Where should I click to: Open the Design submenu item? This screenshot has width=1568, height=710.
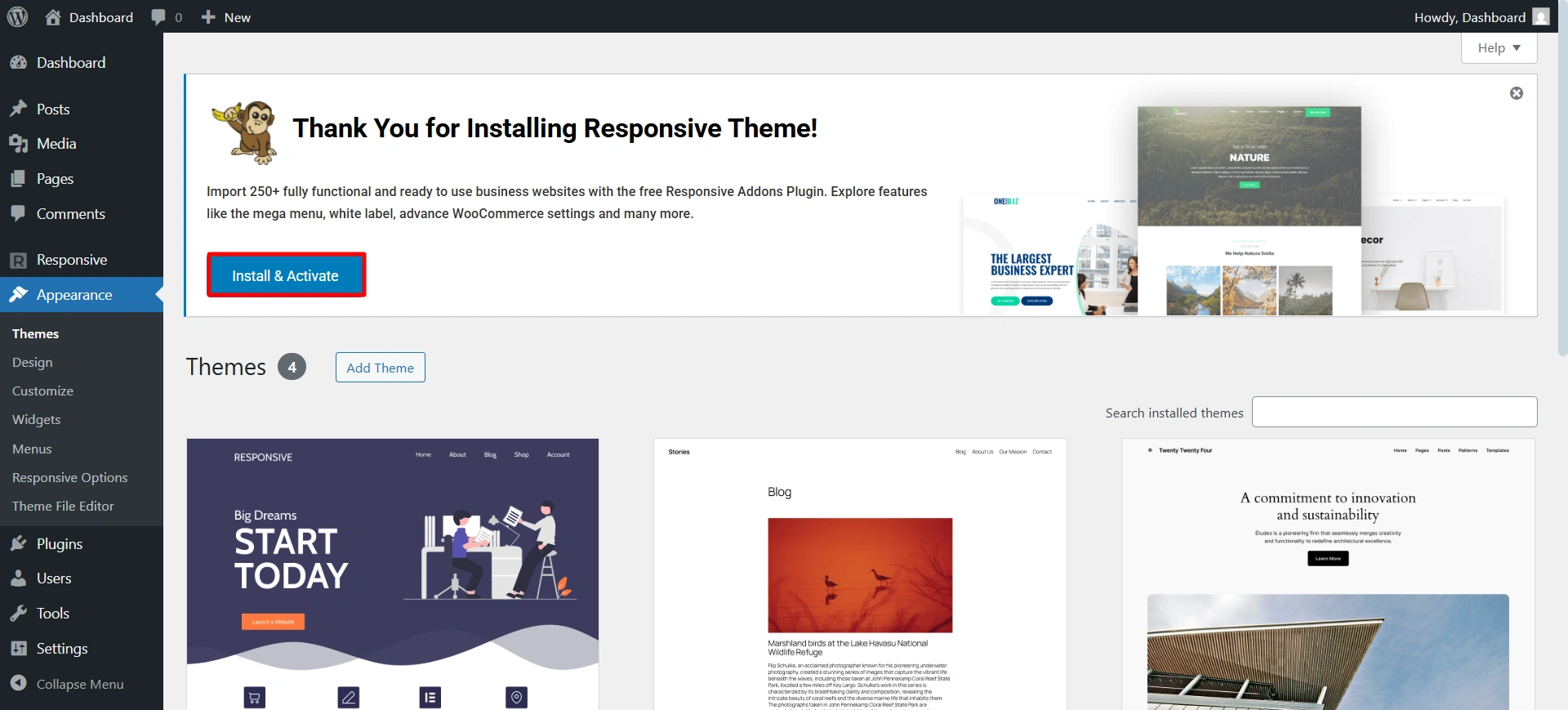click(x=33, y=362)
